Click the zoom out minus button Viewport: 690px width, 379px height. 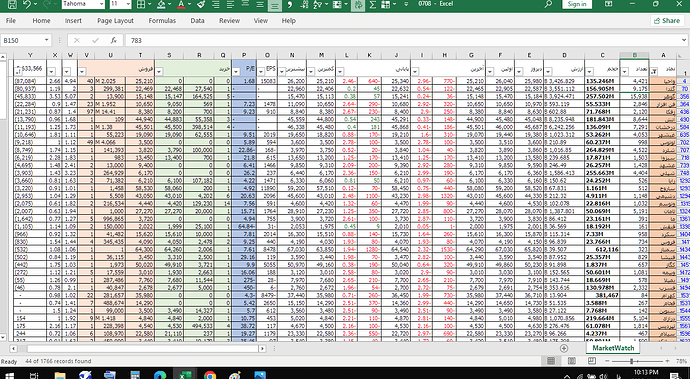pos(607,361)
